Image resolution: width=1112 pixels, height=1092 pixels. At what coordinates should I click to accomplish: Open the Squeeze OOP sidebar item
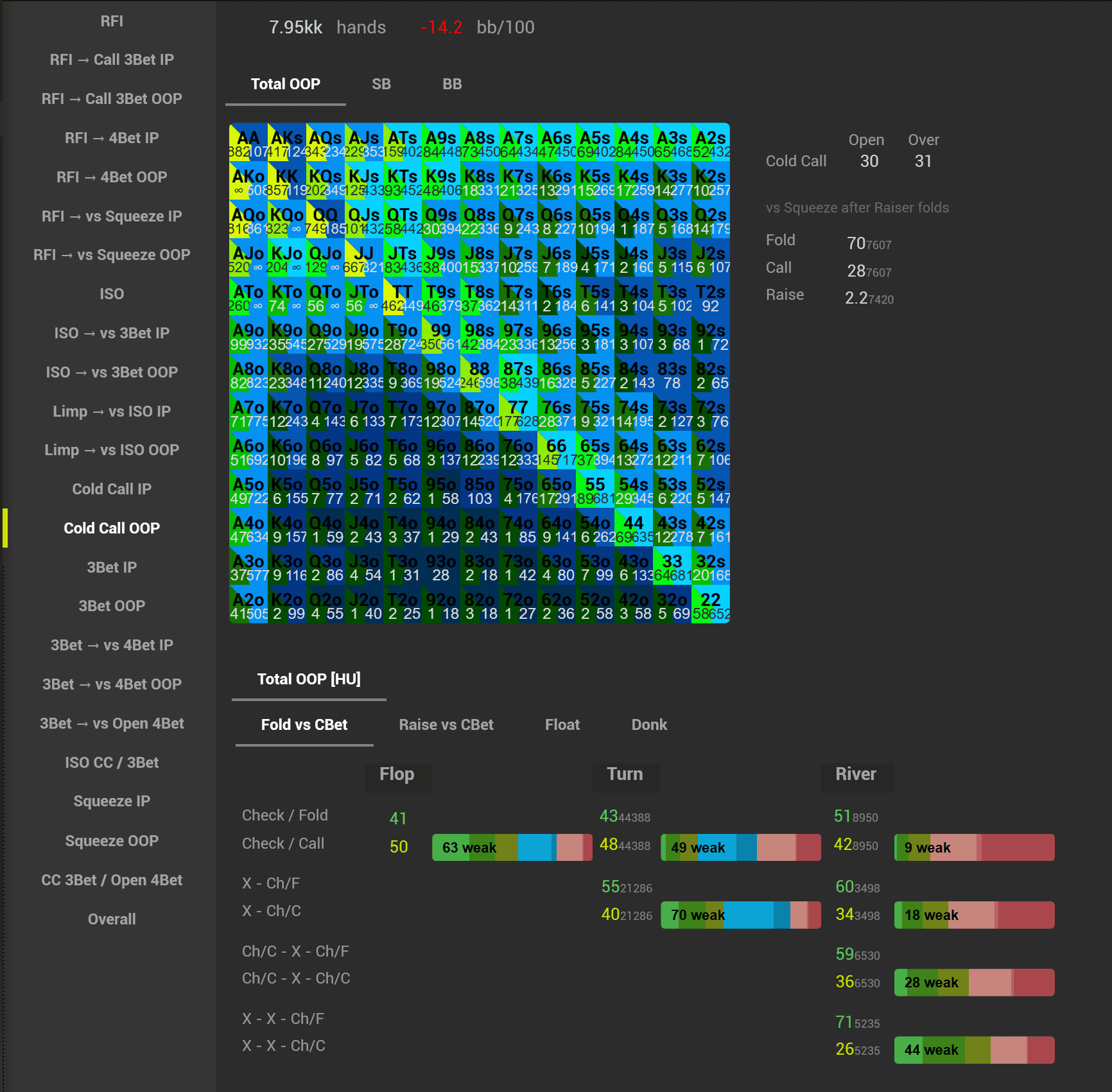click(x=112, y=841)
